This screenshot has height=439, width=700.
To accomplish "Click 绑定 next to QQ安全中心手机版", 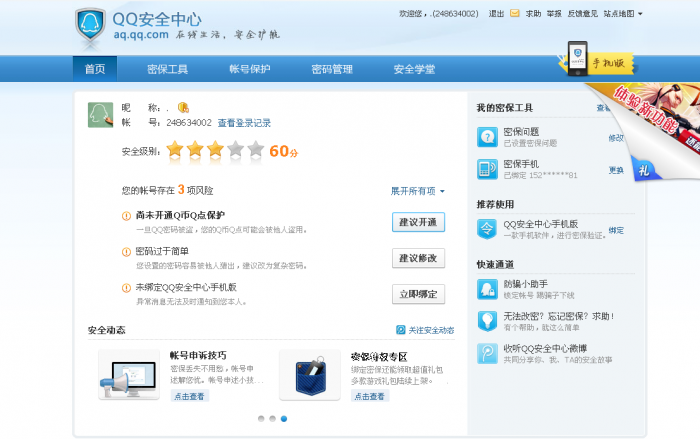I will pos(616,230).
